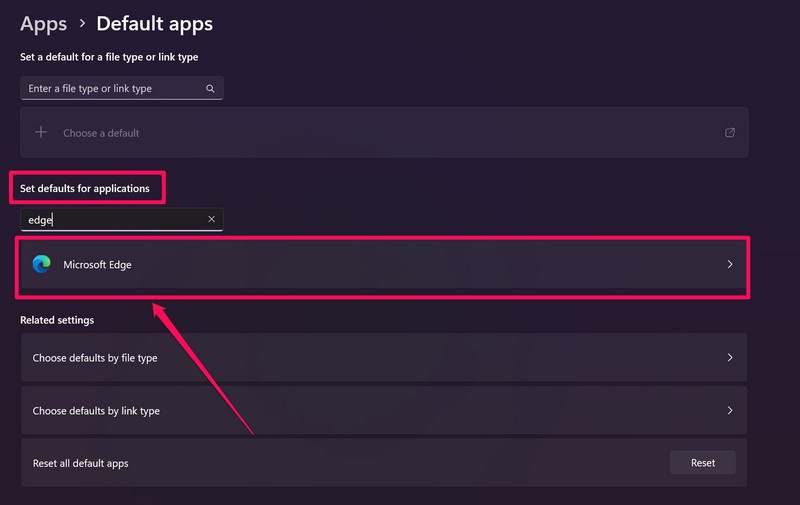Click the open-external icon on Choose a default row
Screen dimensions: 800x505
[730, 132]
